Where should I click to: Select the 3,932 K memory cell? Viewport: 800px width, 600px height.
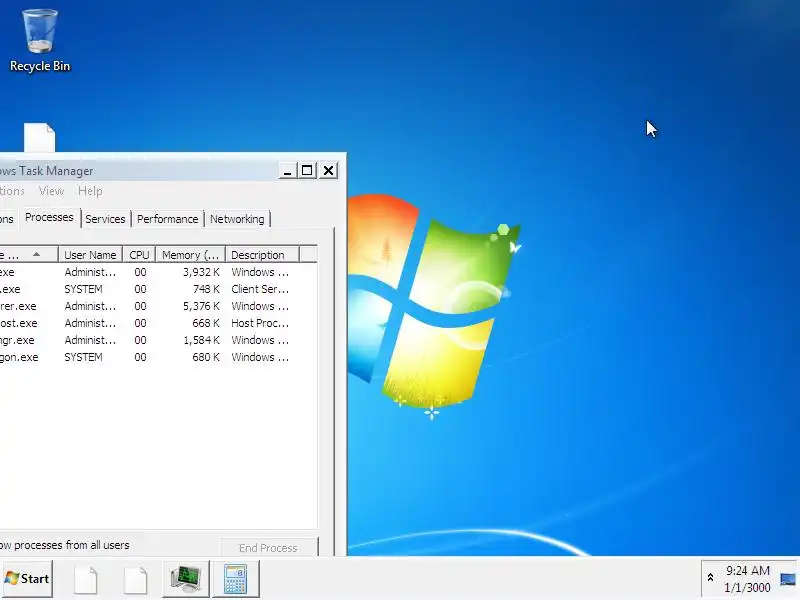(201, 272)
